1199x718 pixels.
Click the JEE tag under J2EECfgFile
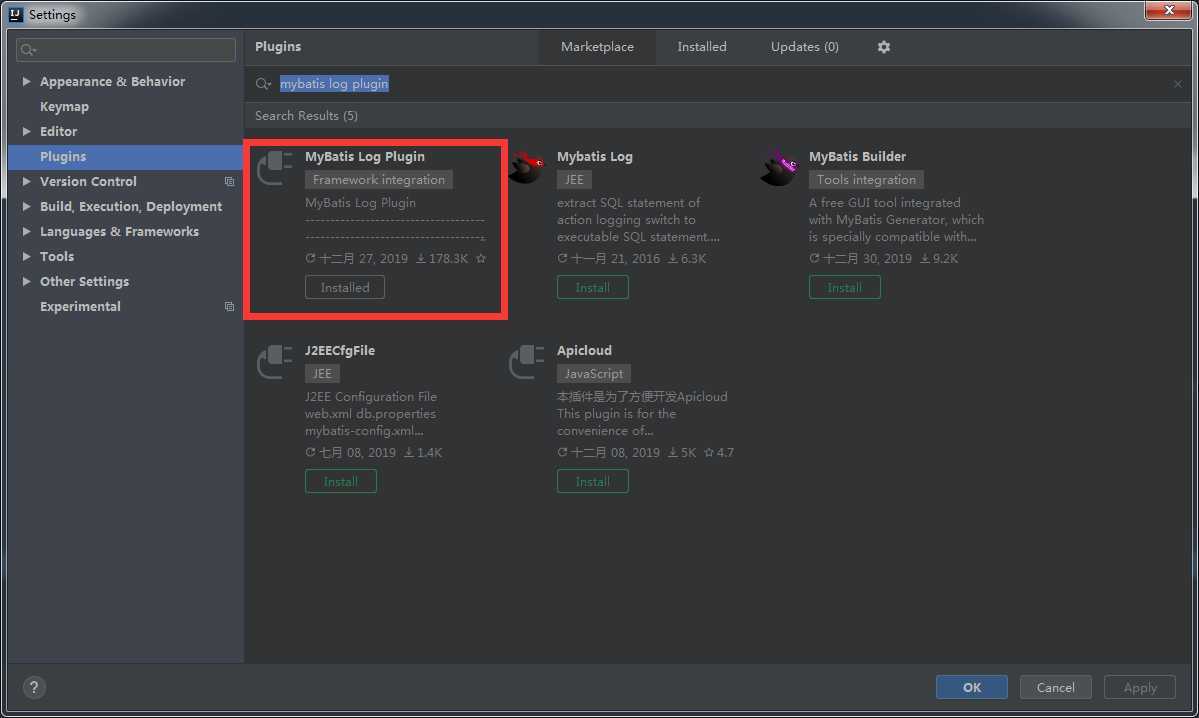click(x=323, y=374)
